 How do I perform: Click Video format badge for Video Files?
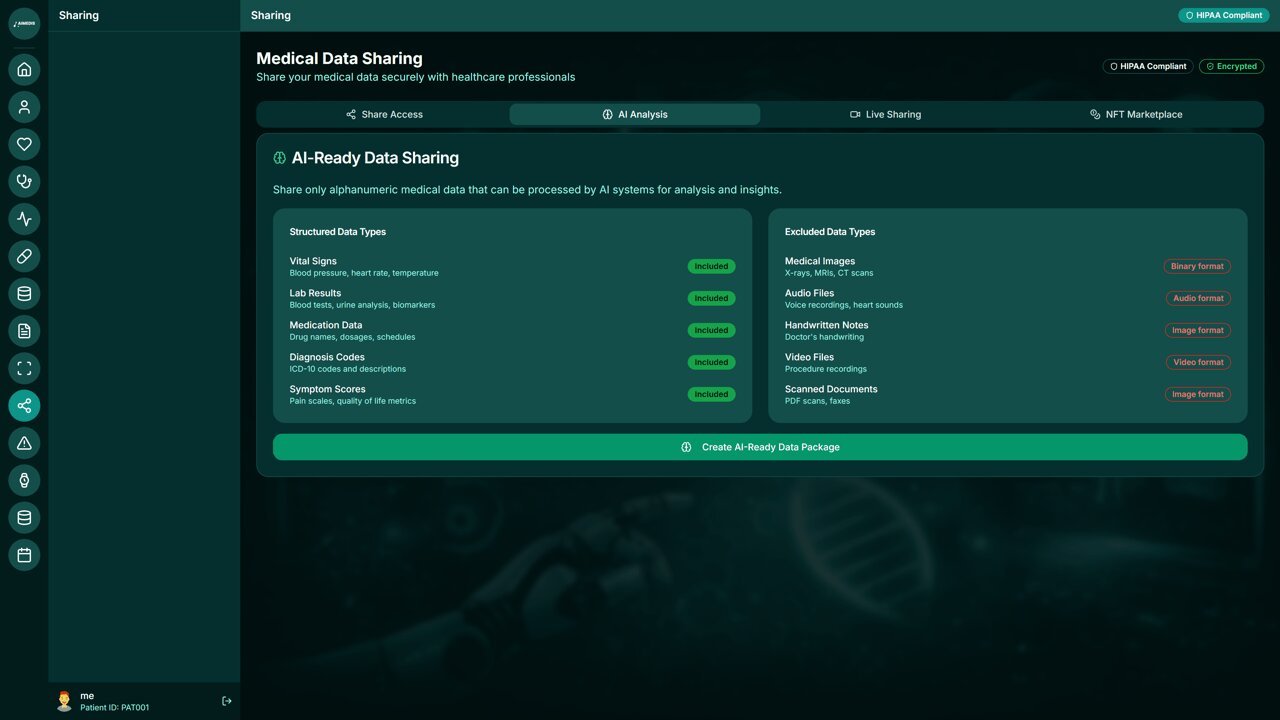coord(1198,362)
